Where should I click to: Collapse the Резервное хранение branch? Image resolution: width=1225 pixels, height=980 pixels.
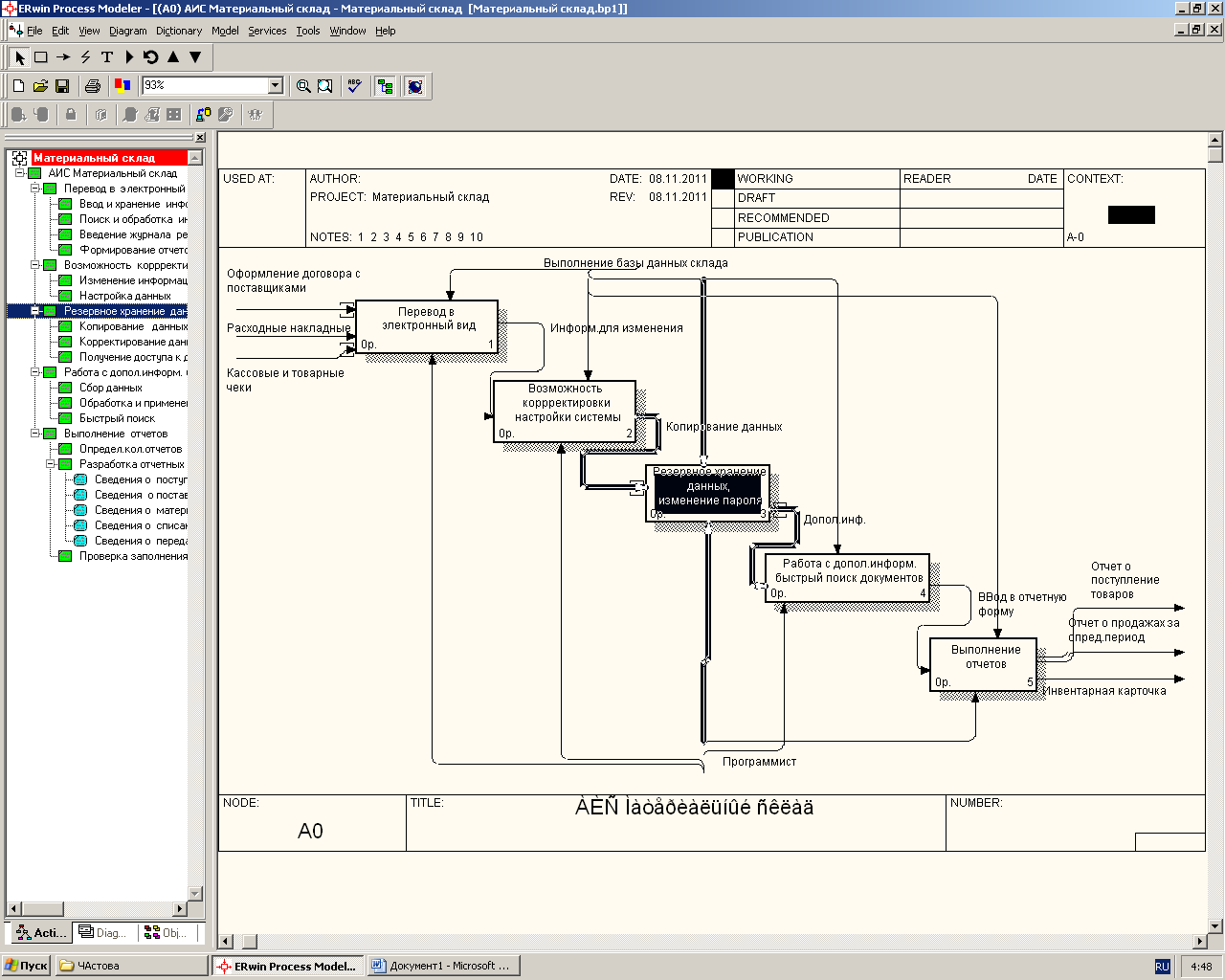[34, 311]
